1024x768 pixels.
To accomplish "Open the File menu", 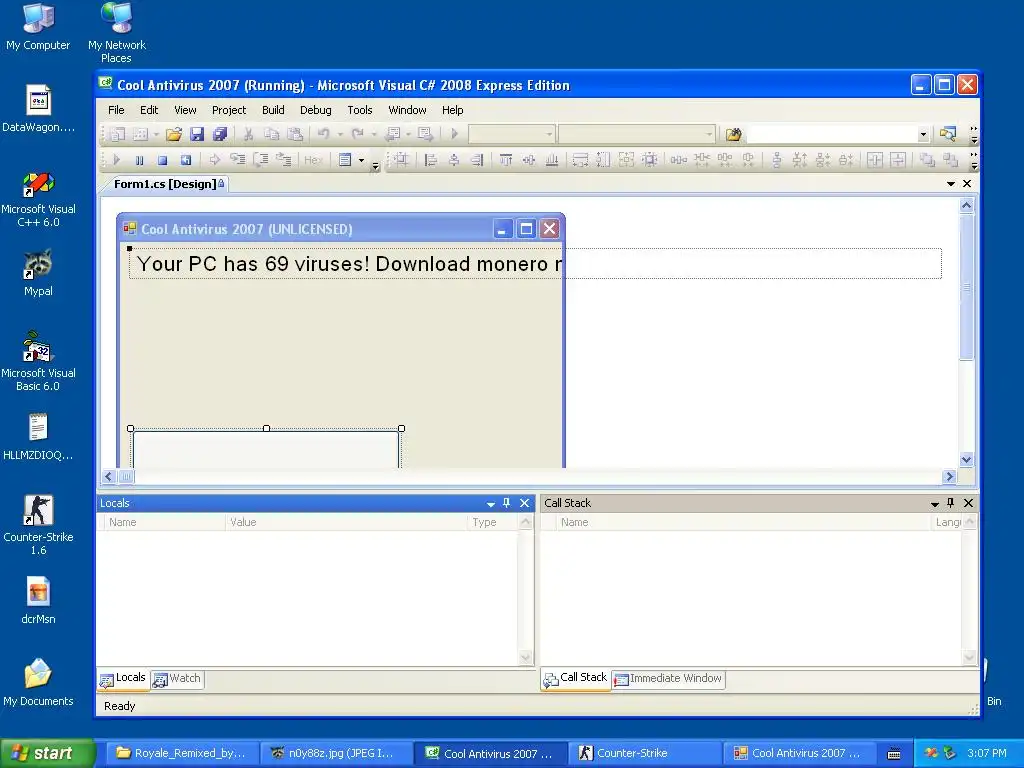I will [x=116, y=110].
